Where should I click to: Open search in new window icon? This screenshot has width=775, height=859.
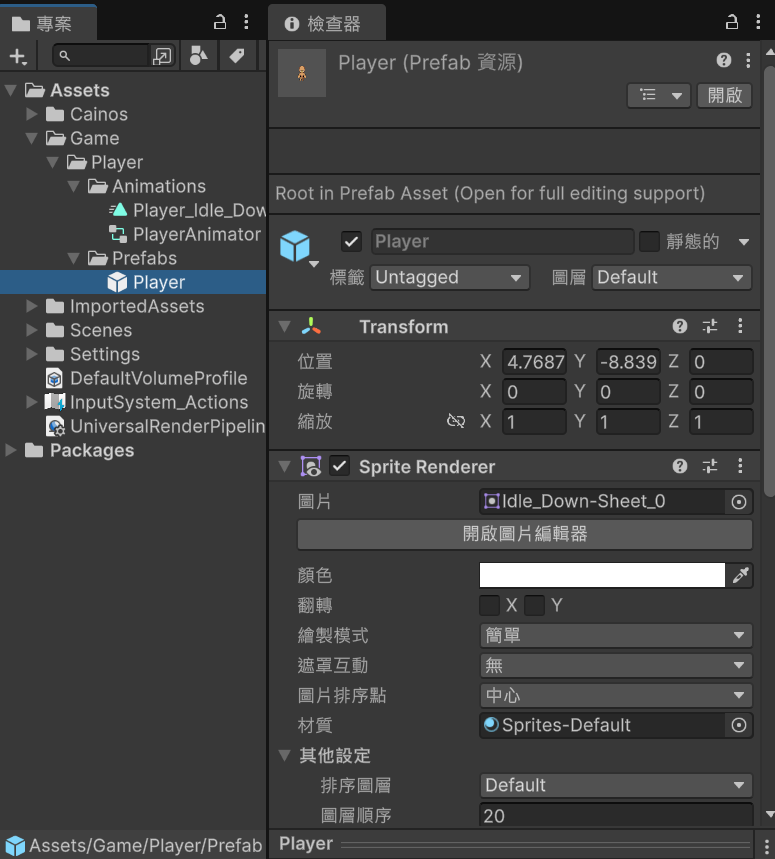pyautogui.click(x=162, y=56)
